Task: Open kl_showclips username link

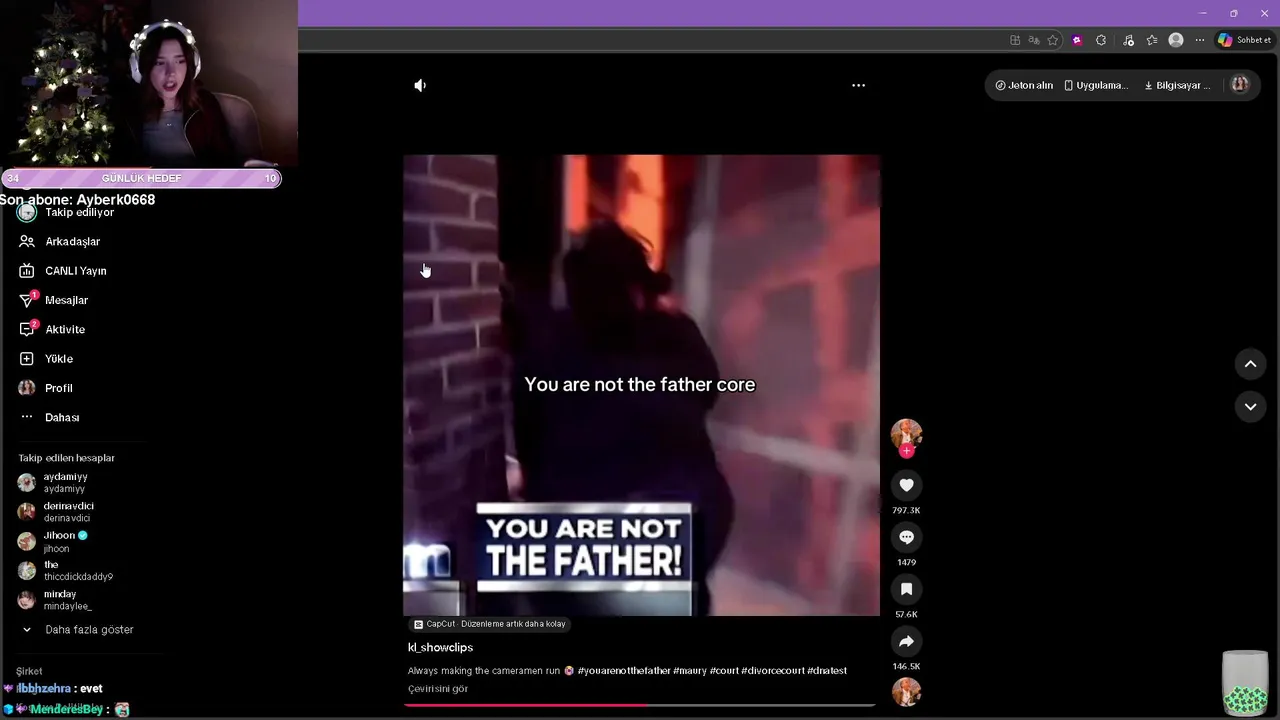Action: point(440,648)
